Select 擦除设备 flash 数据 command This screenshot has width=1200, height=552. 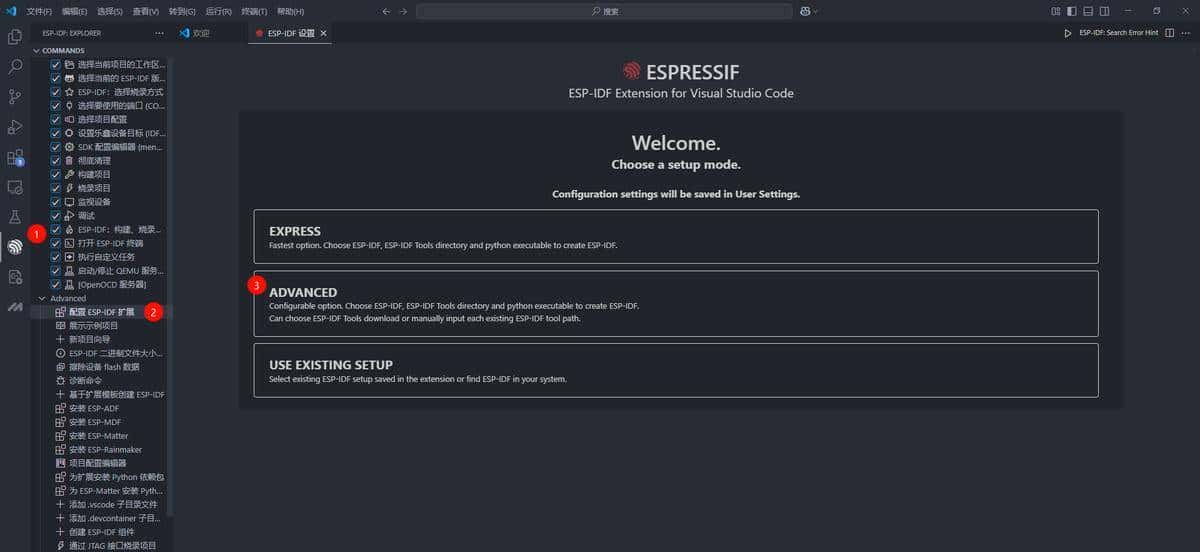[x=104, y=367]
